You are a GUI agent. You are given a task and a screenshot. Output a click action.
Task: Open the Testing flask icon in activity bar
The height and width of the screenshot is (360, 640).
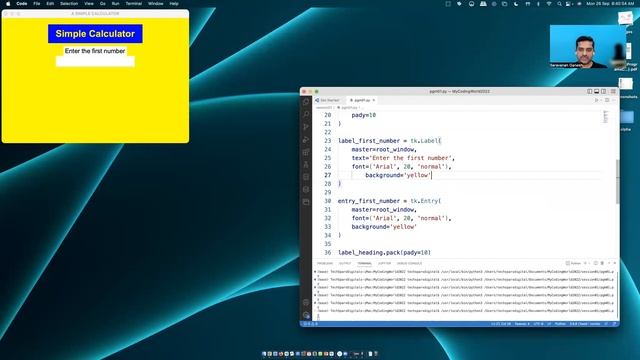306,164
